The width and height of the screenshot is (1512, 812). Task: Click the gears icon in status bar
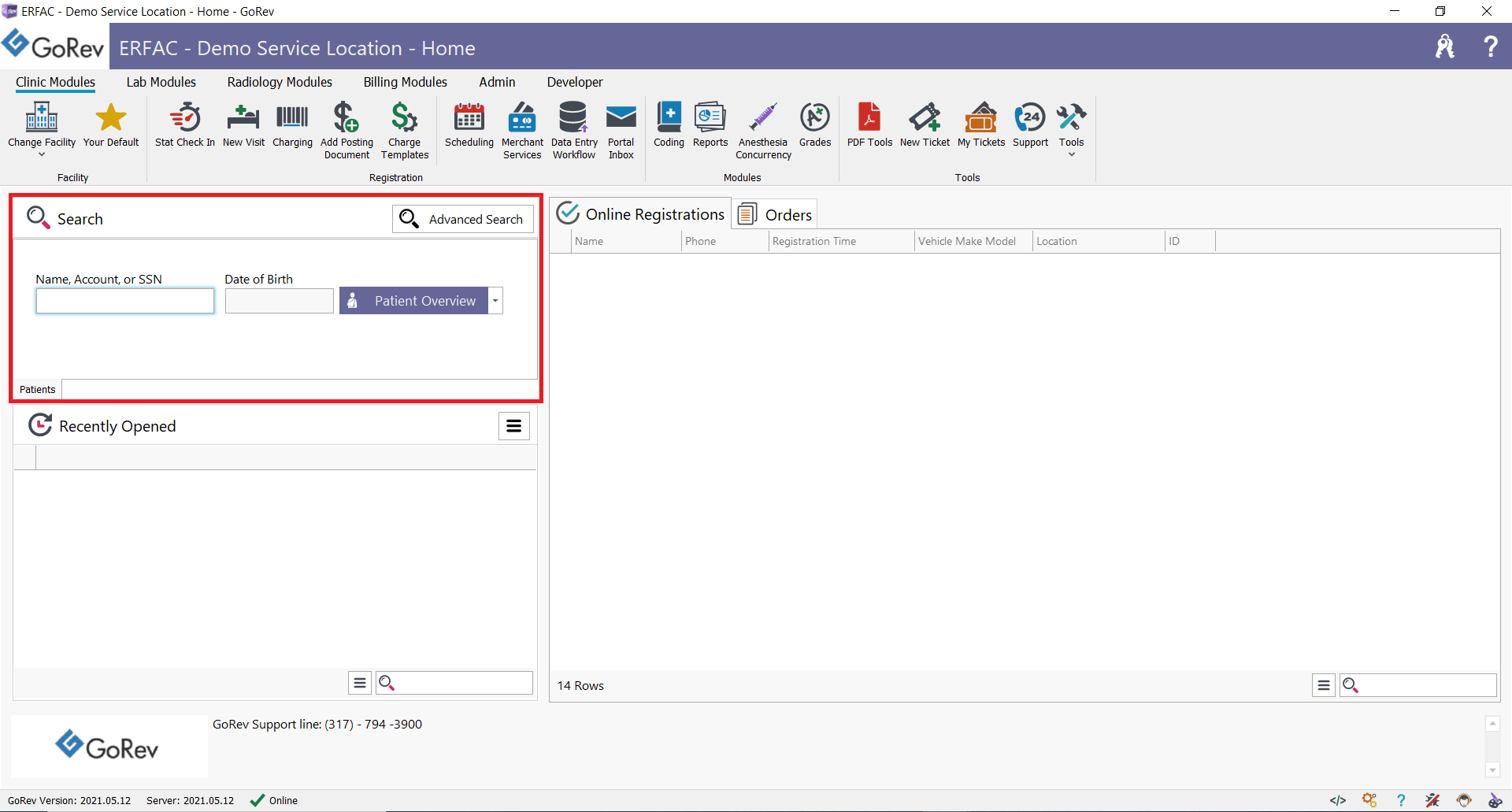1369,800
